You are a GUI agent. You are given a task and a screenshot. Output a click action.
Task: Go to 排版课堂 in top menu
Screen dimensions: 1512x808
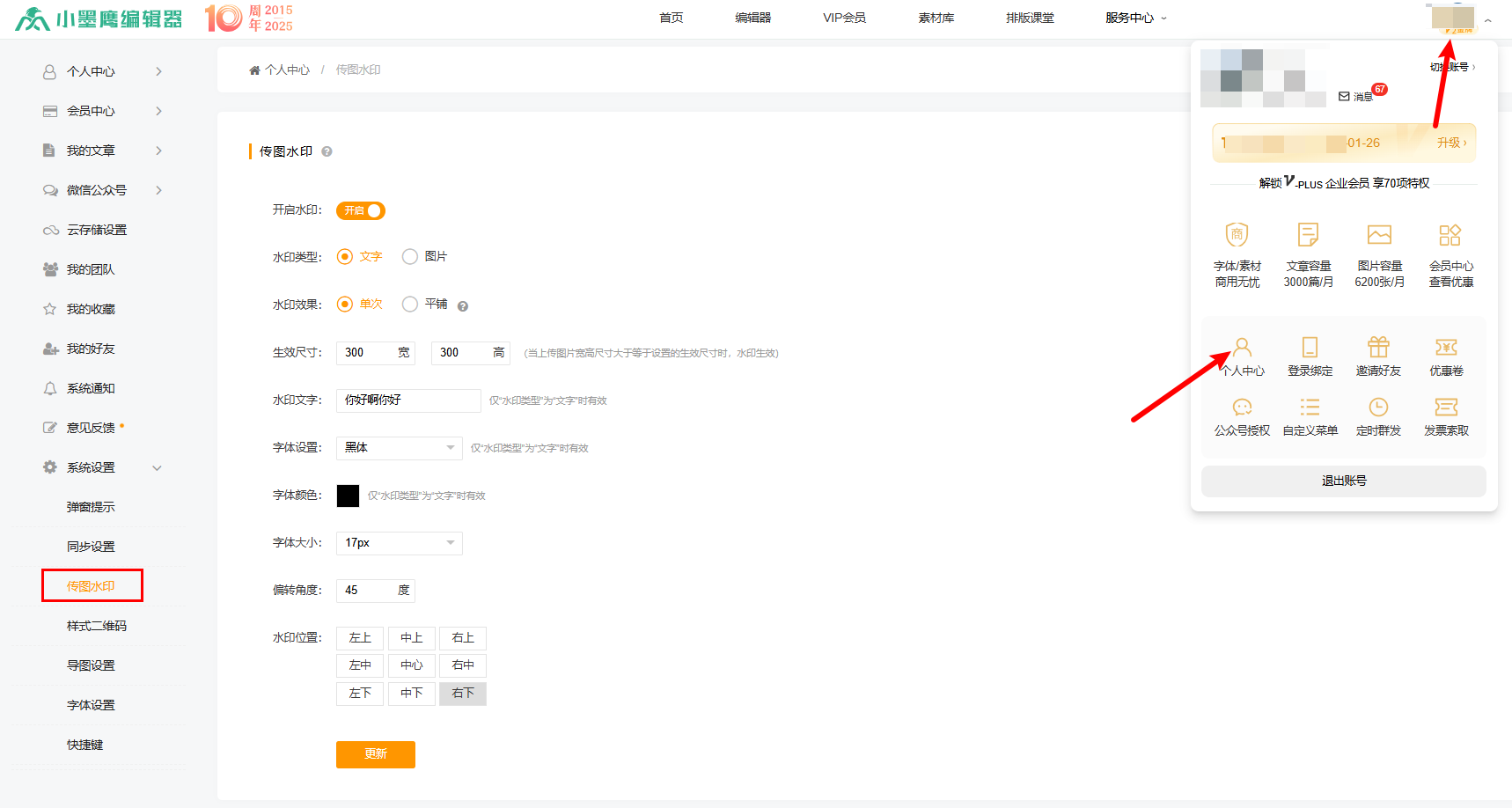tap(1030, 18)
